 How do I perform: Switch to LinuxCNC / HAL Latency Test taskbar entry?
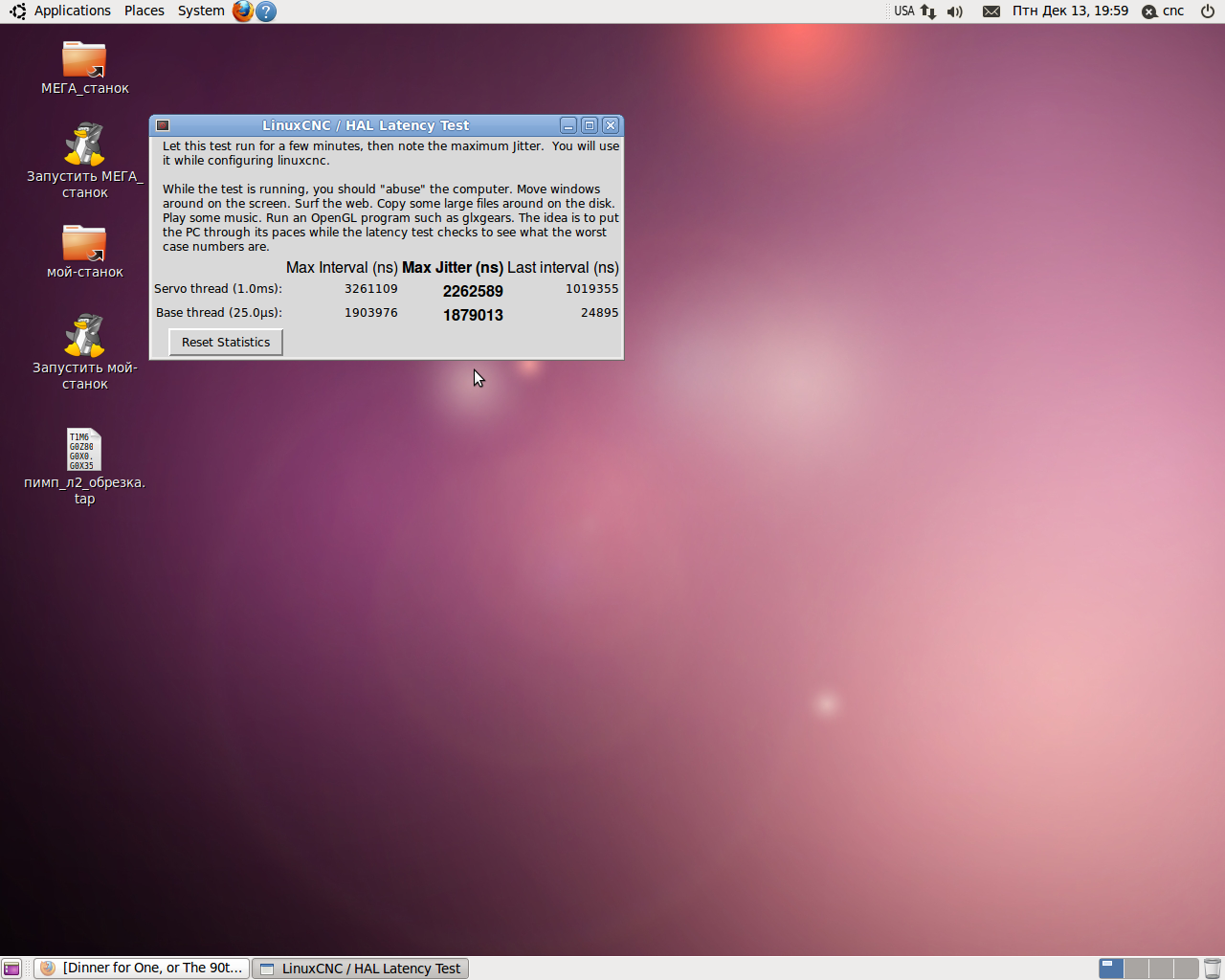pos(360,969)
